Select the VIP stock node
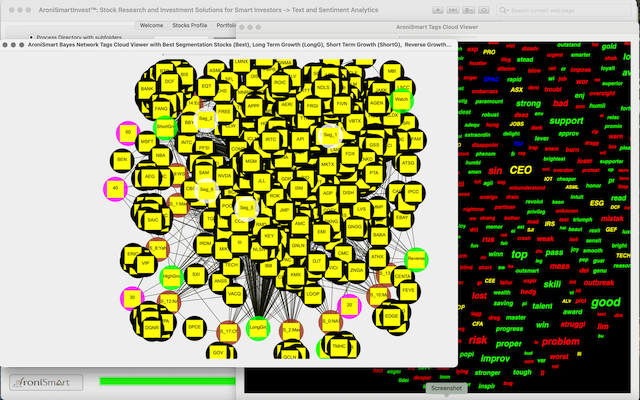640x400 pixels. (145, 264)
